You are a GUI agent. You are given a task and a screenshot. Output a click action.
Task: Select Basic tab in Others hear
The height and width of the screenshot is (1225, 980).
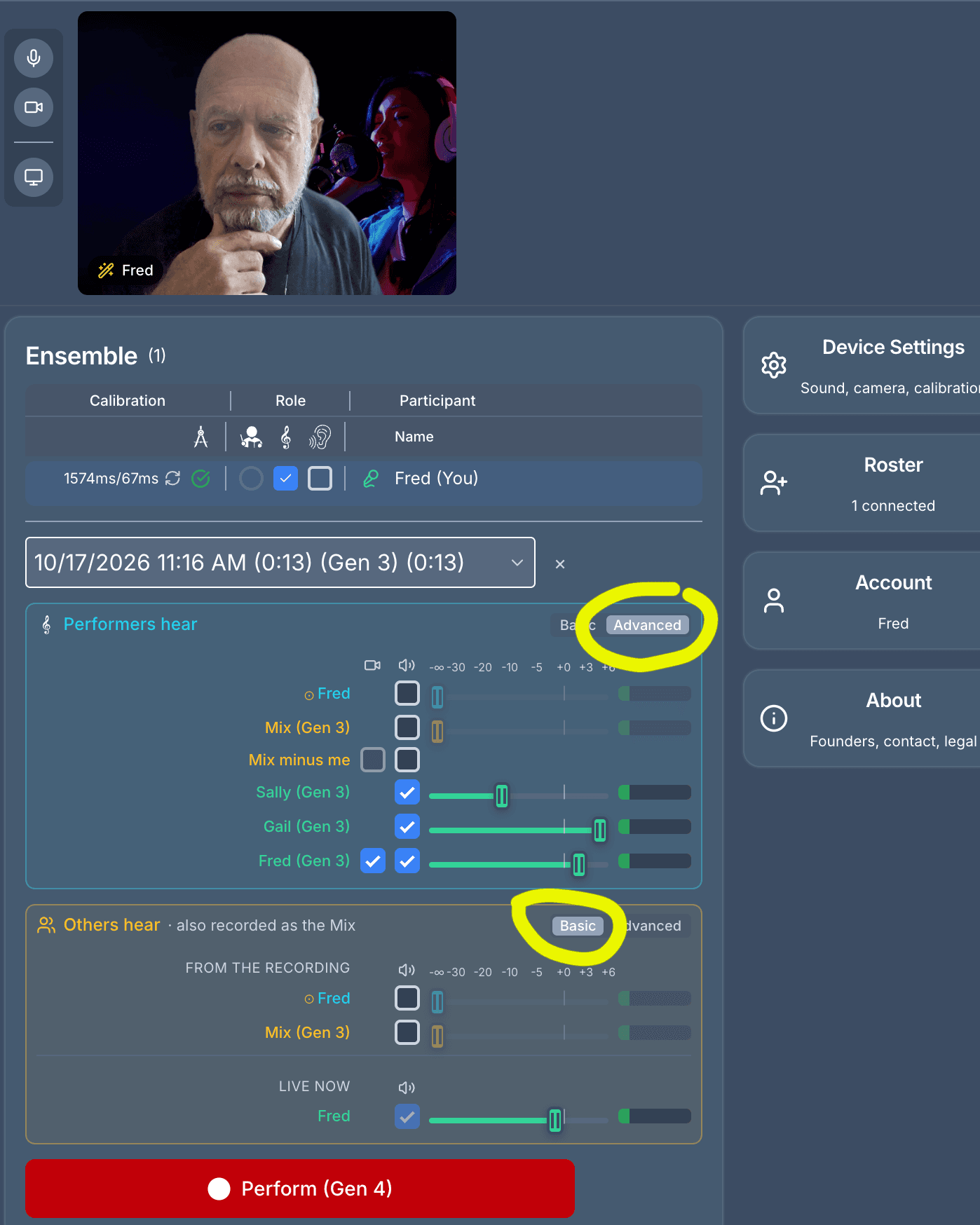pyautogui.click(x=578, y=926)
